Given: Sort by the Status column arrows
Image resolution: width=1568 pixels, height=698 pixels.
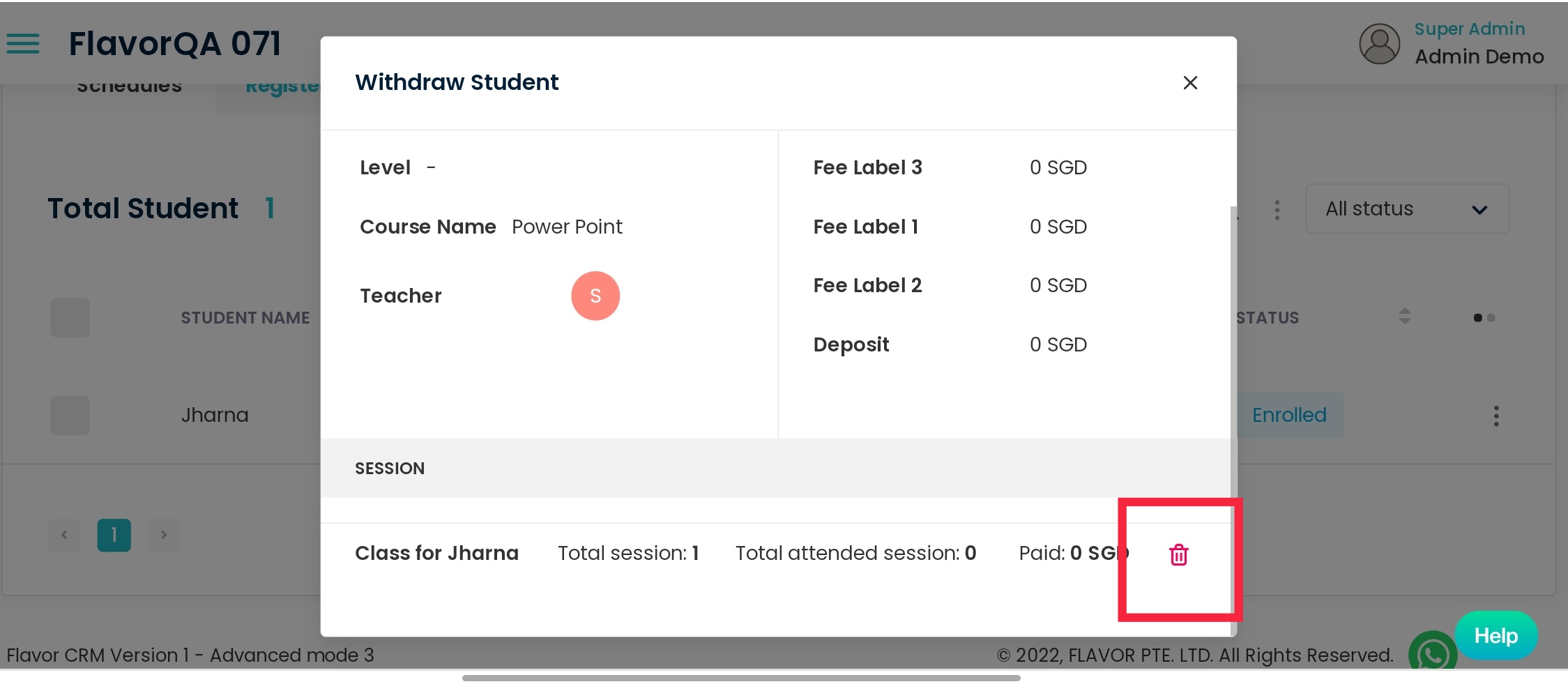Looking at the screenshot, I should pyautogui.click(x=1404, y=317).
